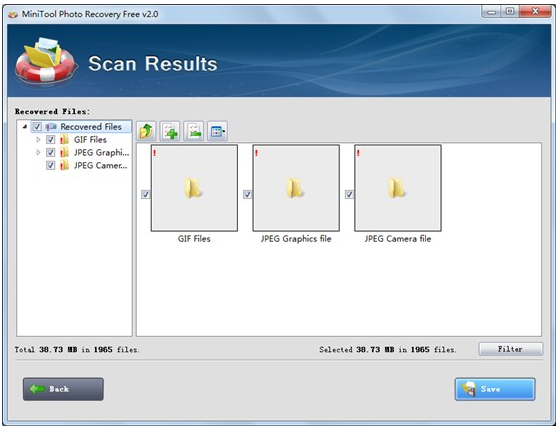Click the Selected 38.73 MB status text

pyautogui.click(x=388, y=350)
